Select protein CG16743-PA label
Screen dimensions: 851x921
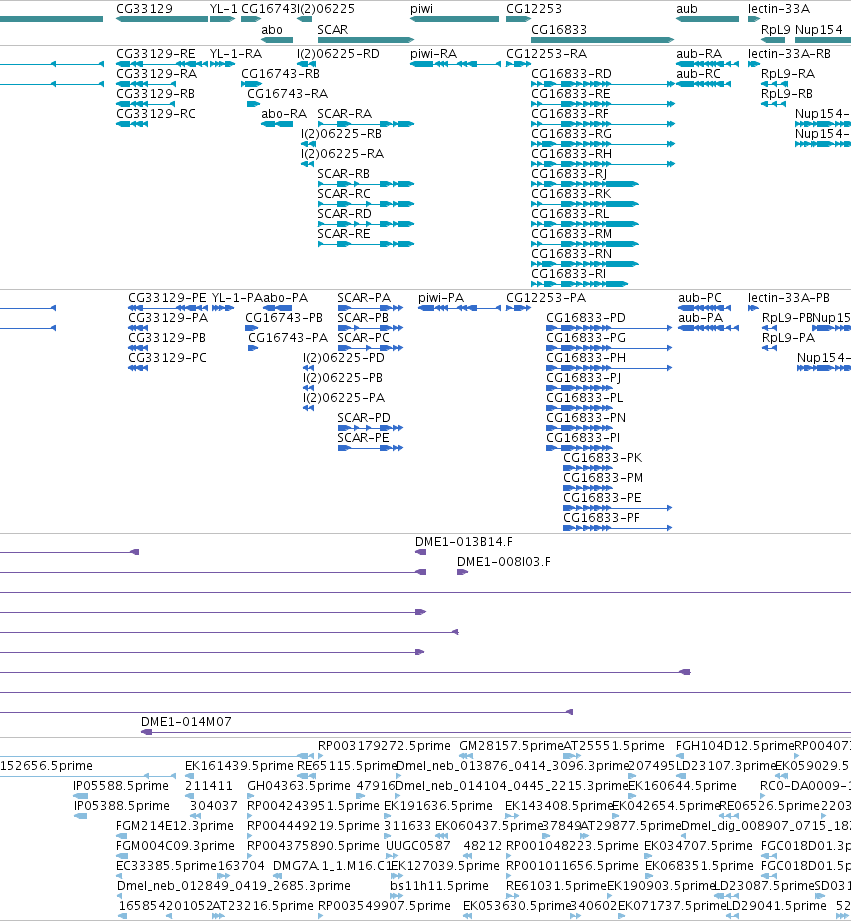point(288,338)
